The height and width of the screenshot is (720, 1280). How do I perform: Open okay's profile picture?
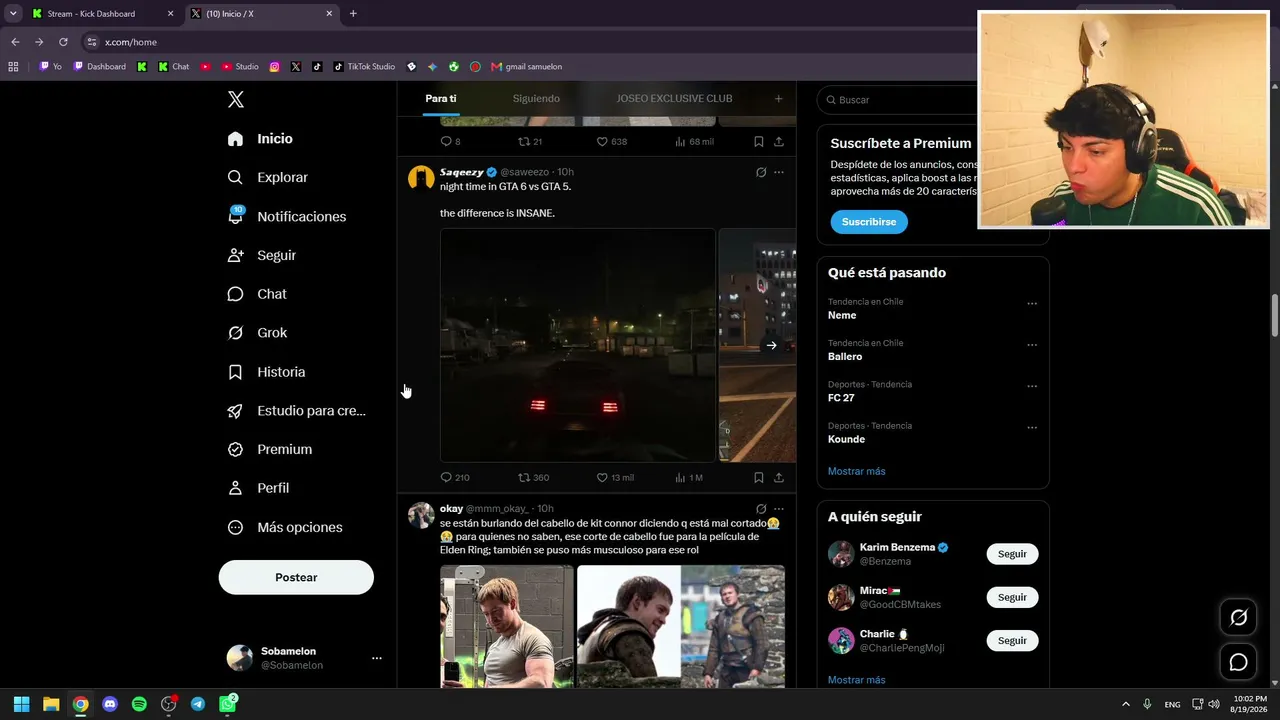tap(421, 515)
